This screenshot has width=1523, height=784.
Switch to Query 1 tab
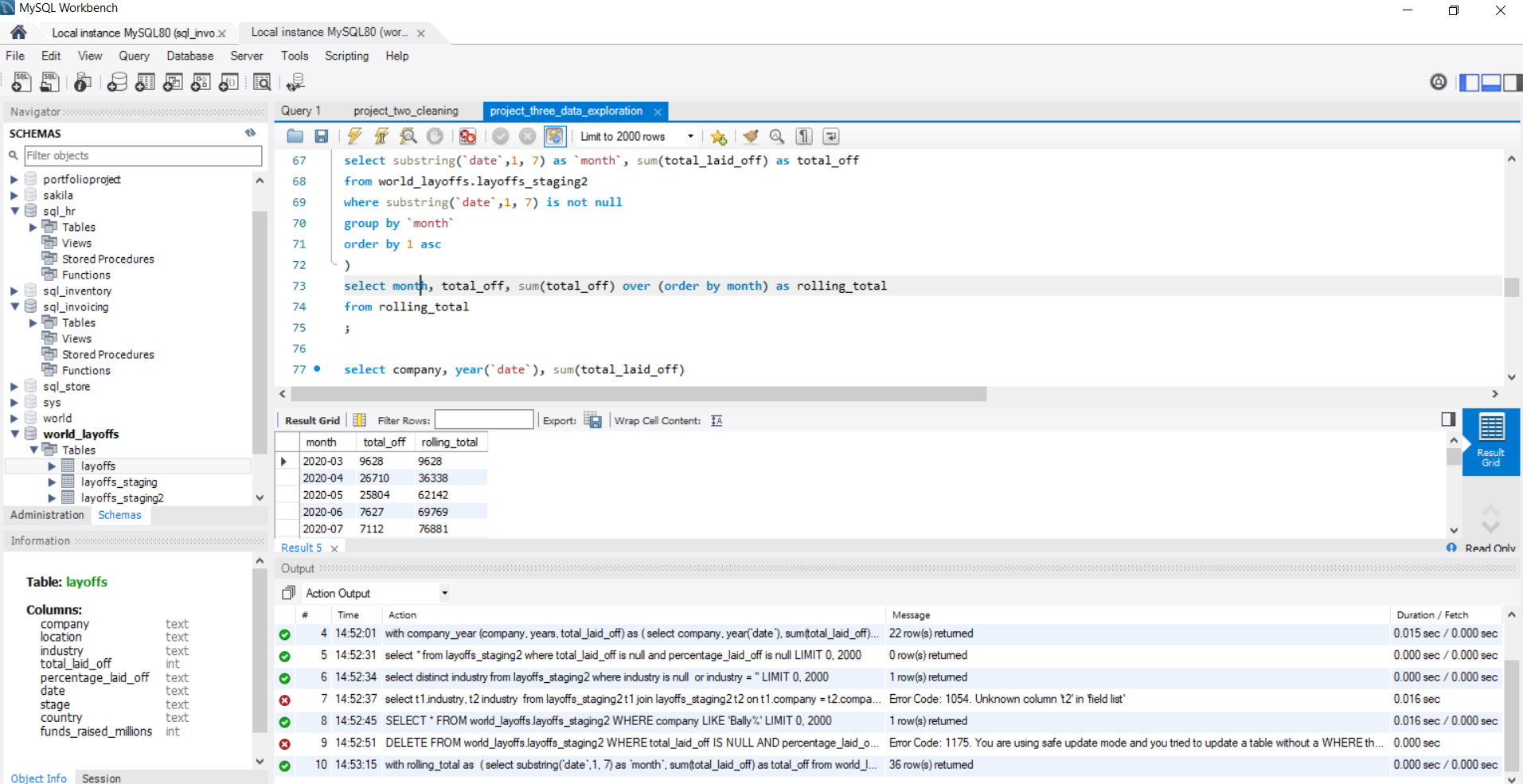[x=301, y=111]
